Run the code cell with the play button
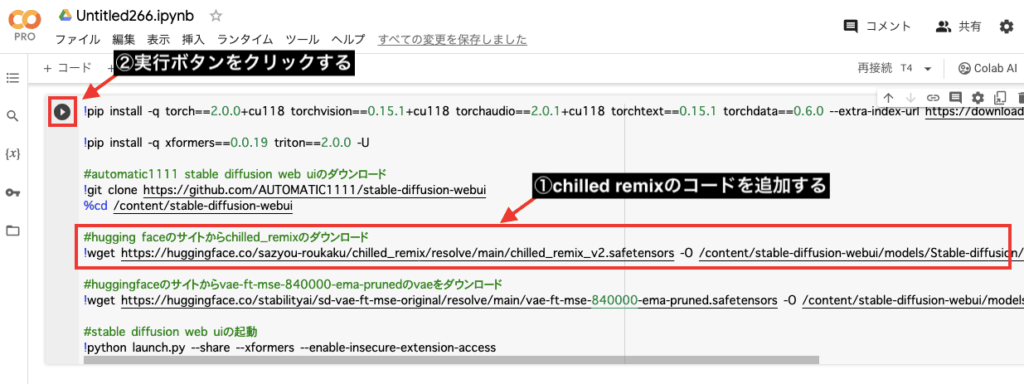1024x384 pixels. pyautogui.click(x=62, y=112)
